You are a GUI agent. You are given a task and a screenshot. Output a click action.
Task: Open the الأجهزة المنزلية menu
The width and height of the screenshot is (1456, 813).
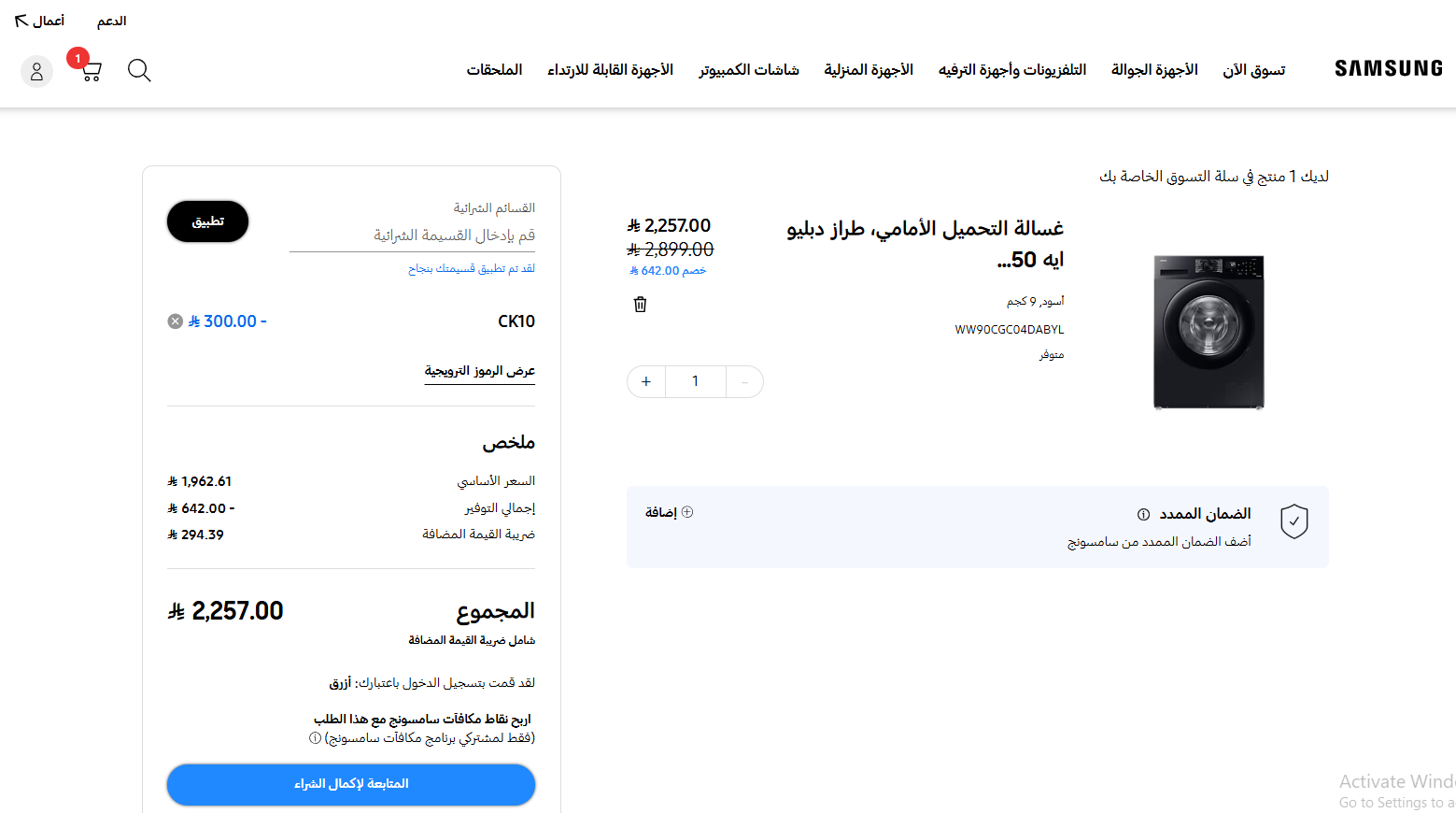click(869, 69)
